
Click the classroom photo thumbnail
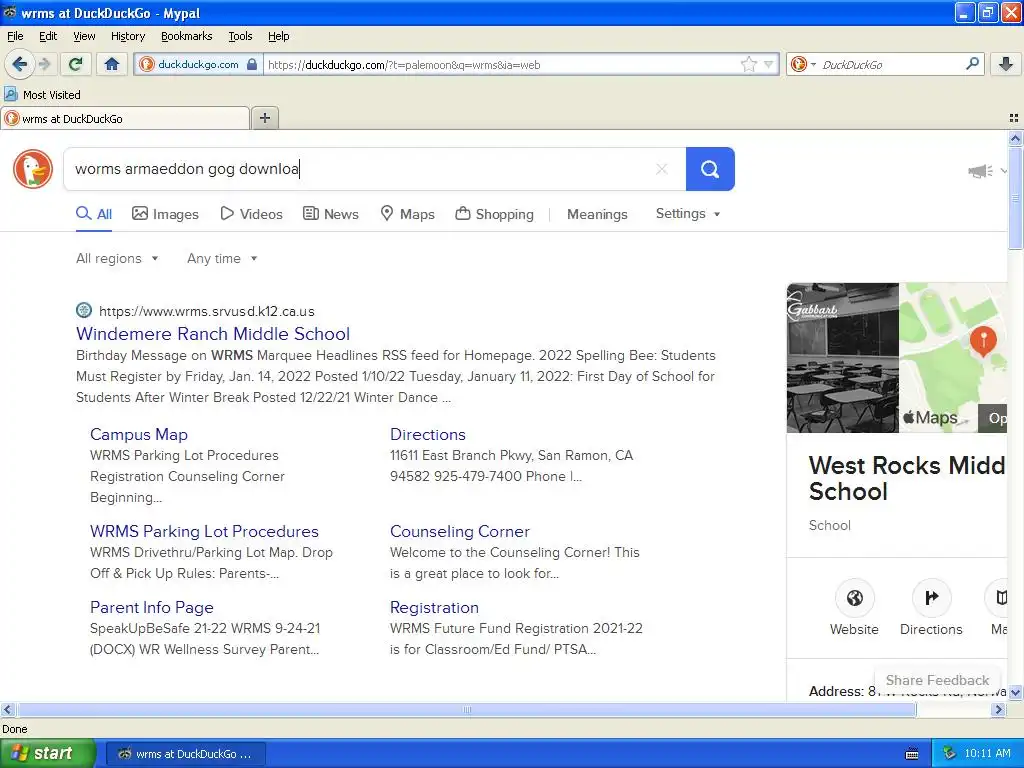pos(843,358)
